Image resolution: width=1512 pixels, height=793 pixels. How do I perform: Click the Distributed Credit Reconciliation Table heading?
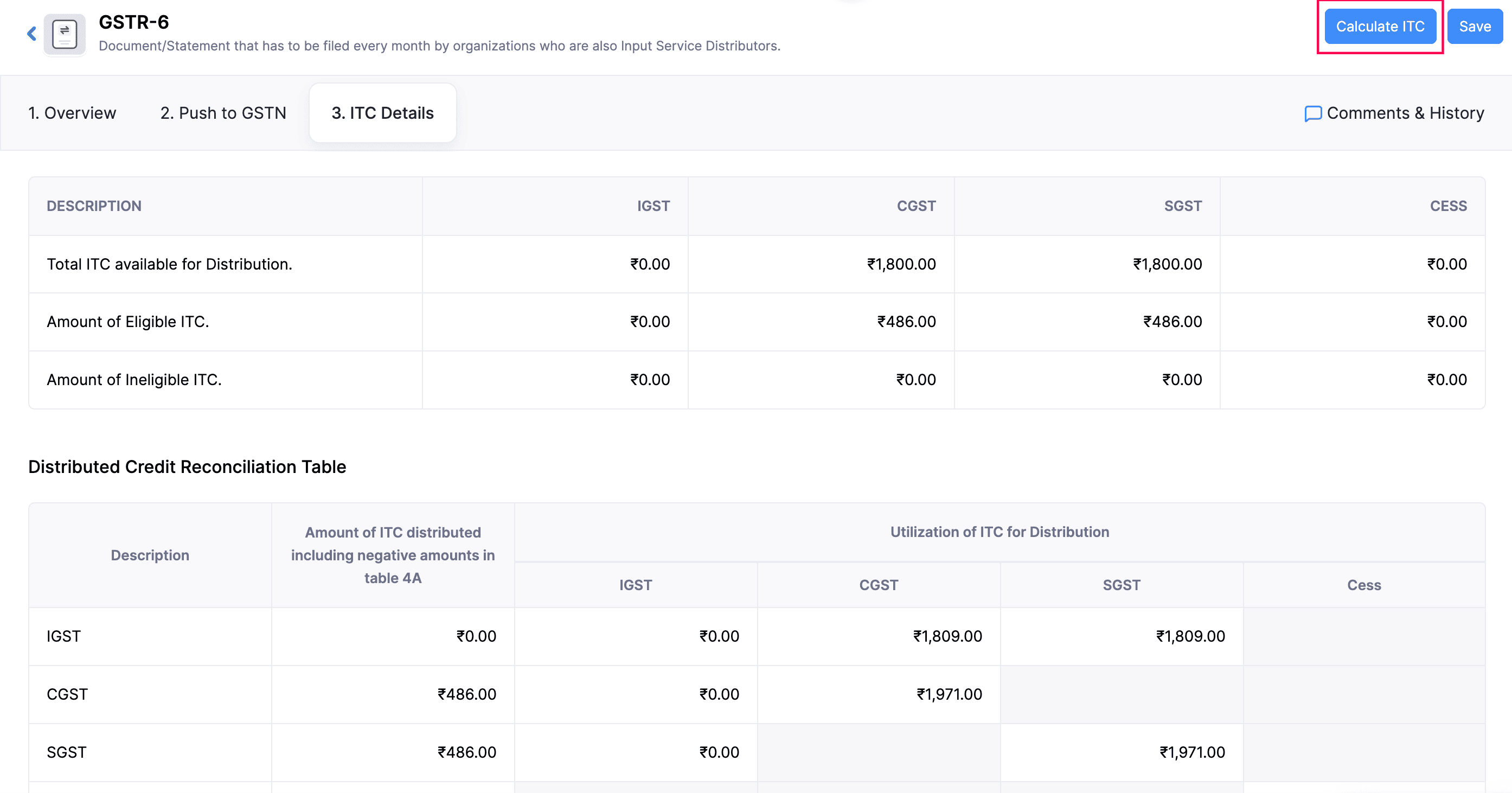tap(187, 466)
